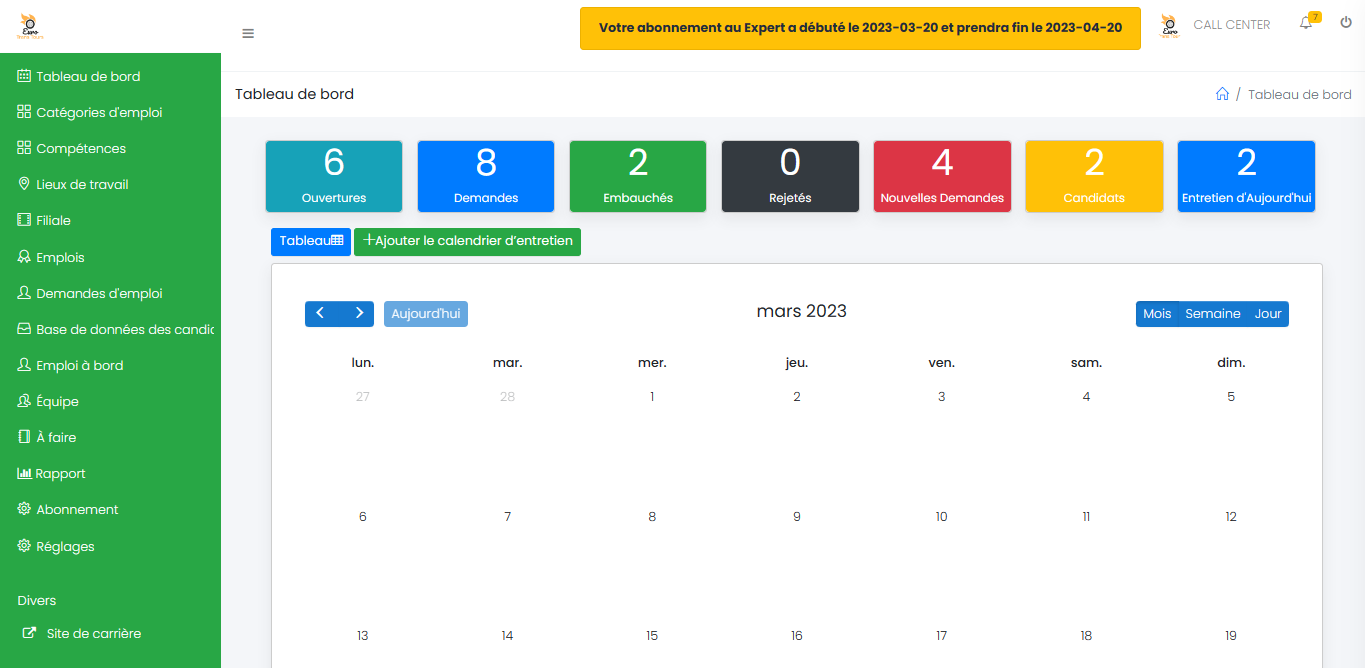Click the blue Tableau button

(x=310, y=241)
